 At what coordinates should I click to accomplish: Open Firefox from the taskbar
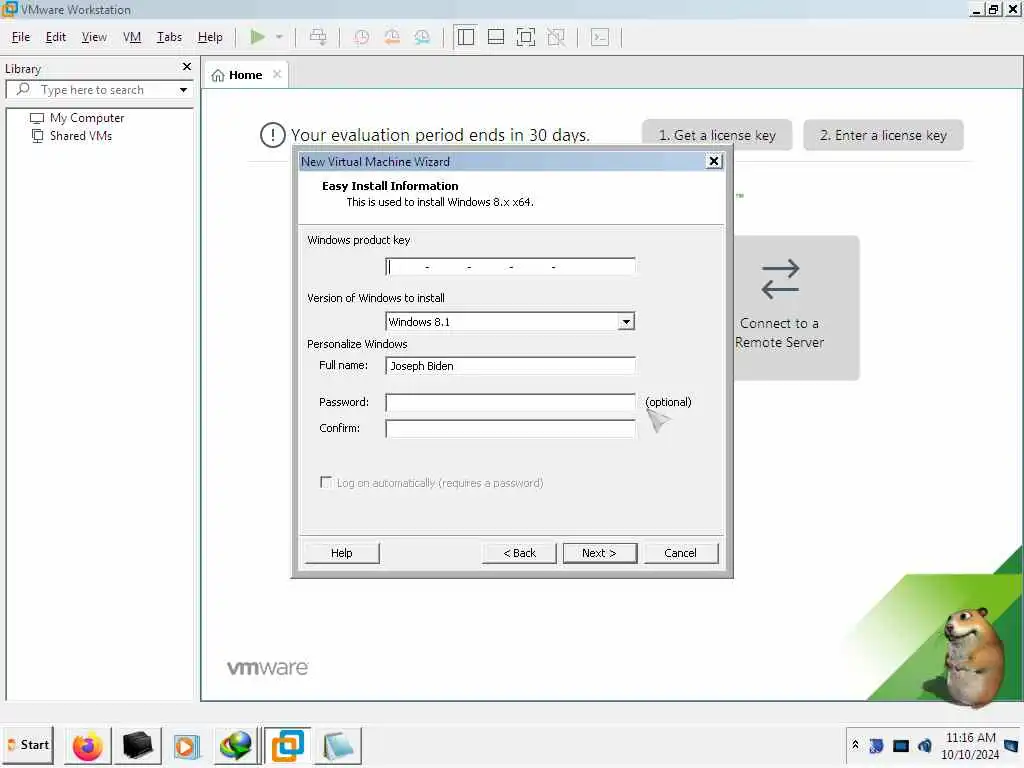point(88,746)
